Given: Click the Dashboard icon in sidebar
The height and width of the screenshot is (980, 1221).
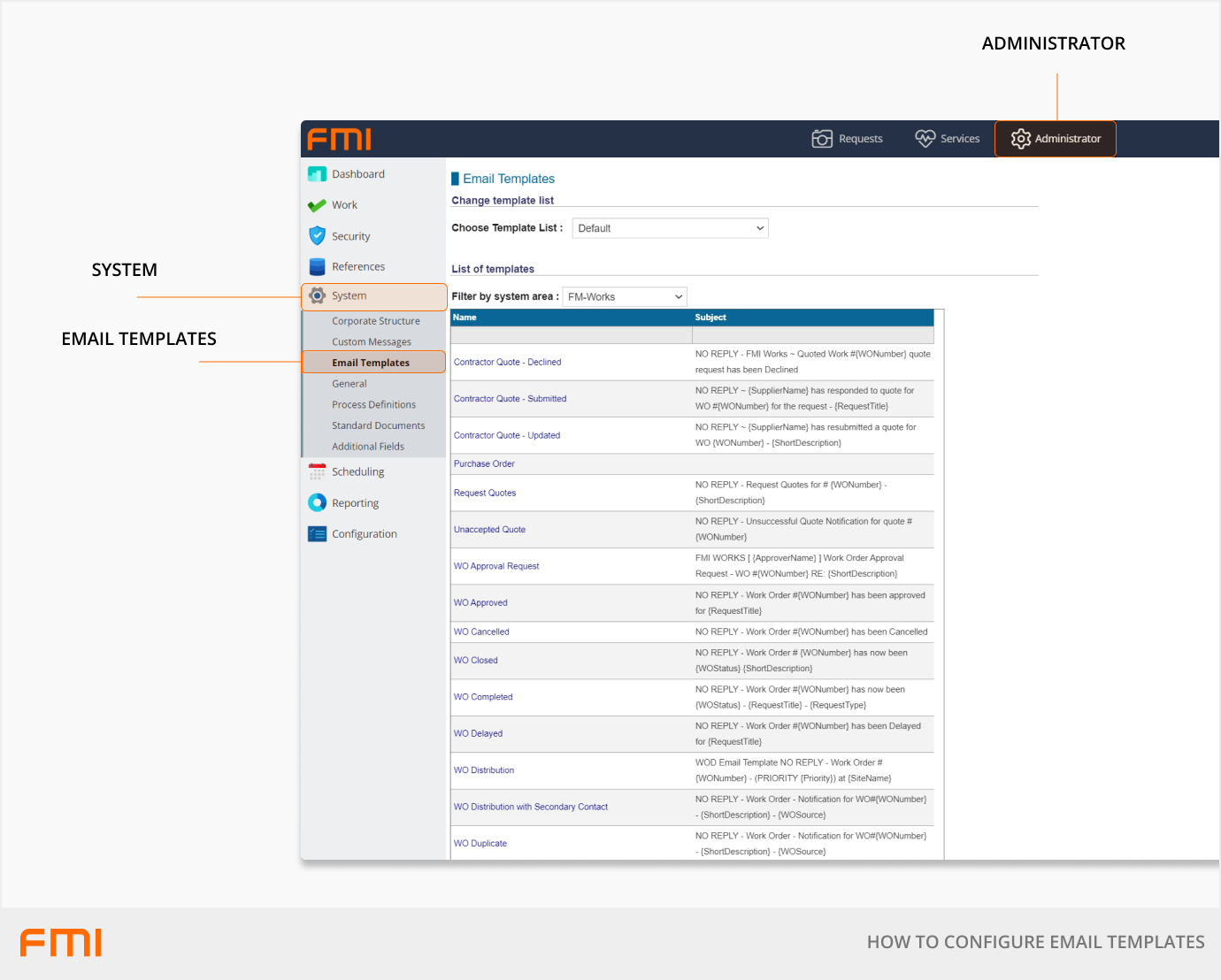Looking at the screenshot, I should 317,174.
